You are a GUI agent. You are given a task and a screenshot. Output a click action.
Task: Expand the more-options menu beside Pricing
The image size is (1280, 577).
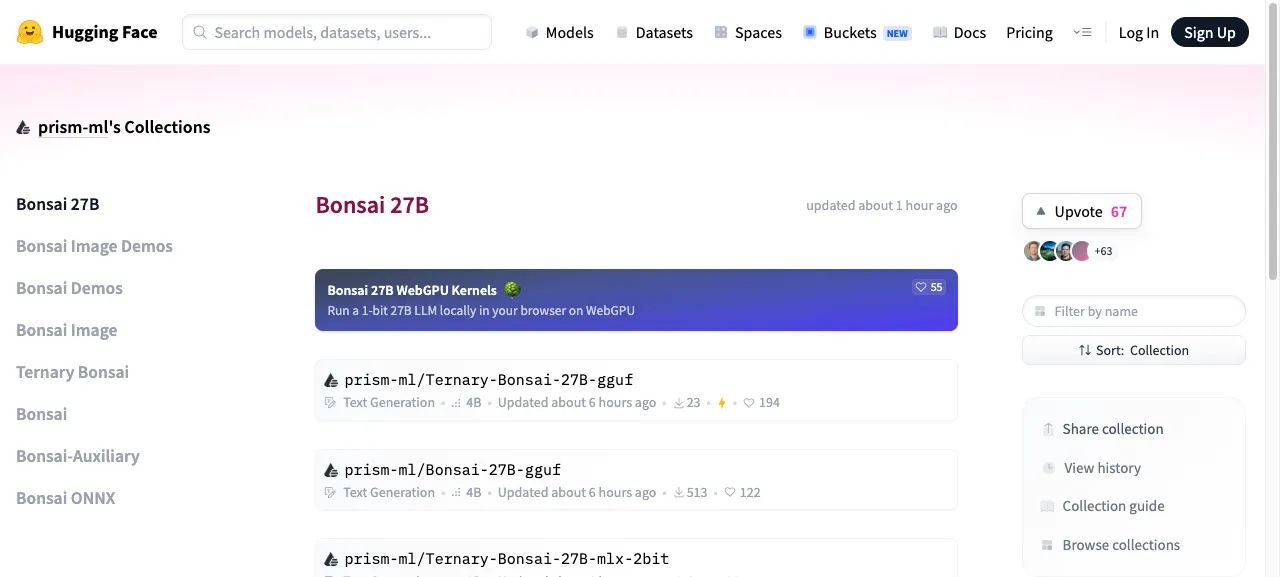coord(1082,33)
